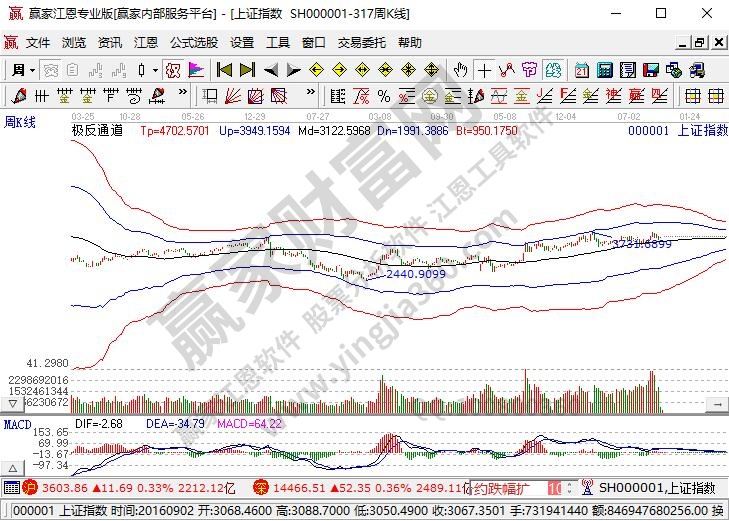729x521 pixels.
Task: Select the percent line drawing tool
Action: (382, 96)
